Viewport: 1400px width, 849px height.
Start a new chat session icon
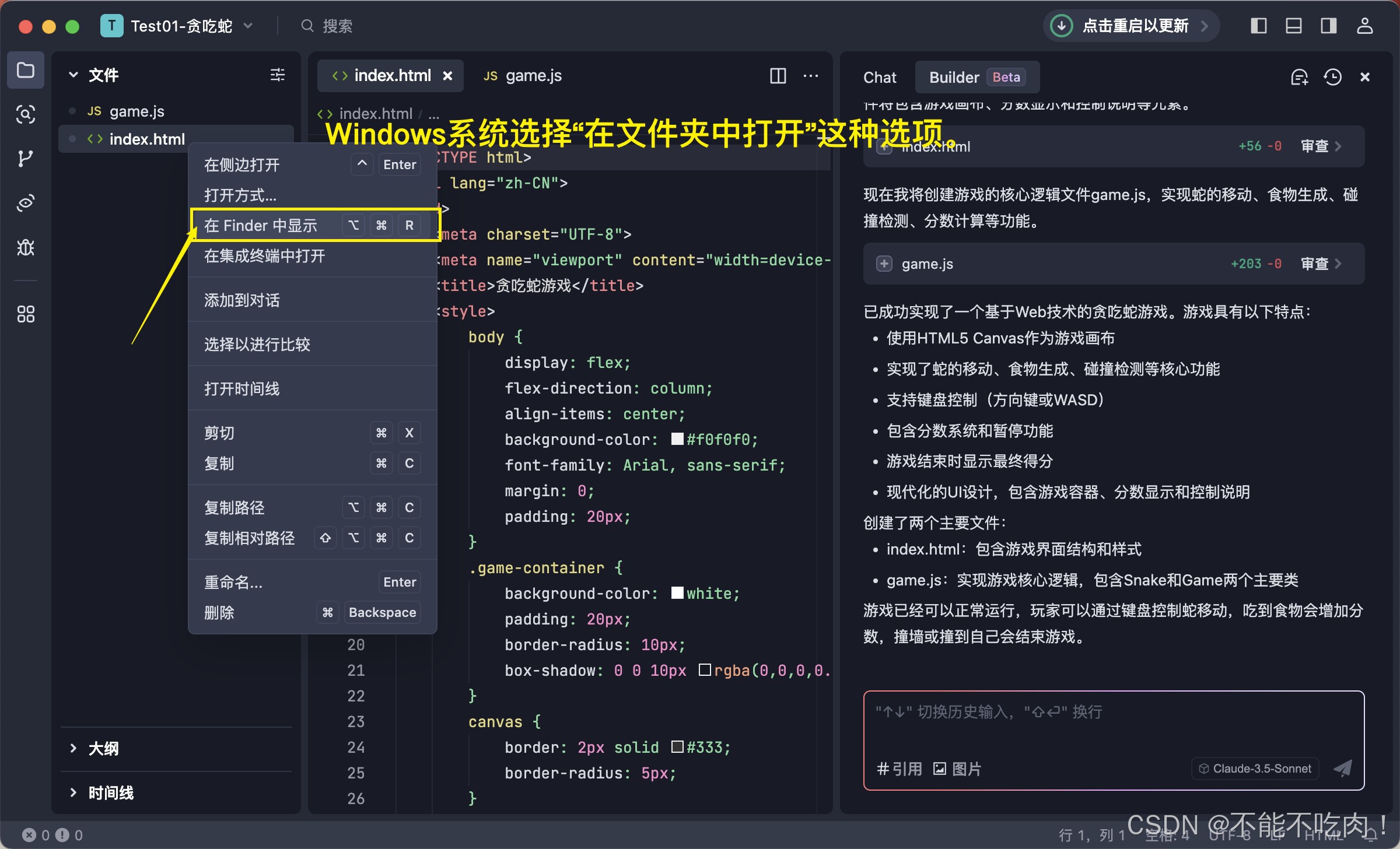coord(1299,77)
